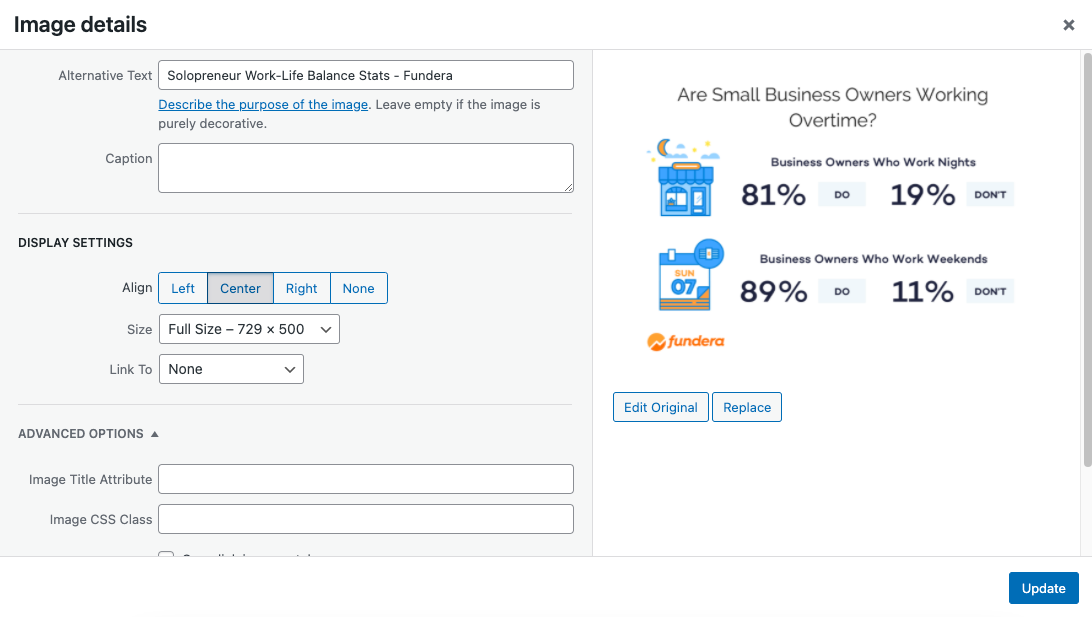1092x617 pixels.
Task: Set alignment to Center
Action: point(240,288)
